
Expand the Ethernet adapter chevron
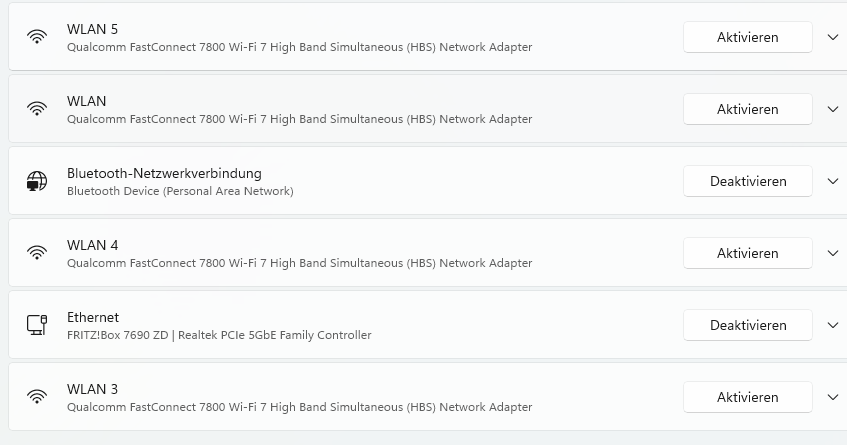pos(833,325)
